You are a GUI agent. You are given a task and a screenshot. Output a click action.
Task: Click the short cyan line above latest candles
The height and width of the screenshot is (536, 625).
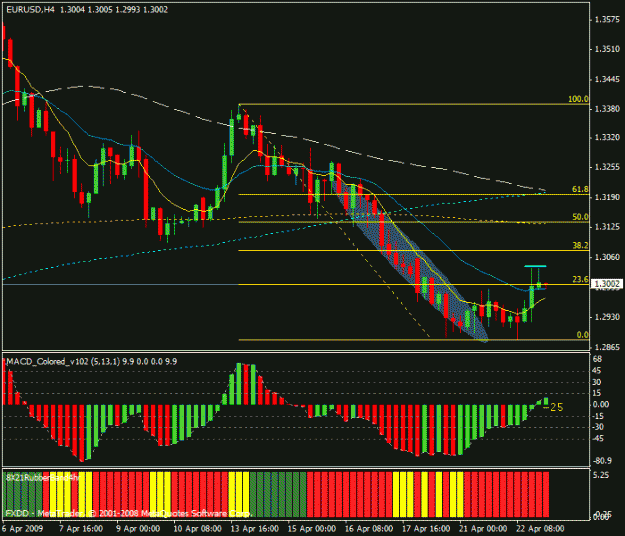coord(535,266)
